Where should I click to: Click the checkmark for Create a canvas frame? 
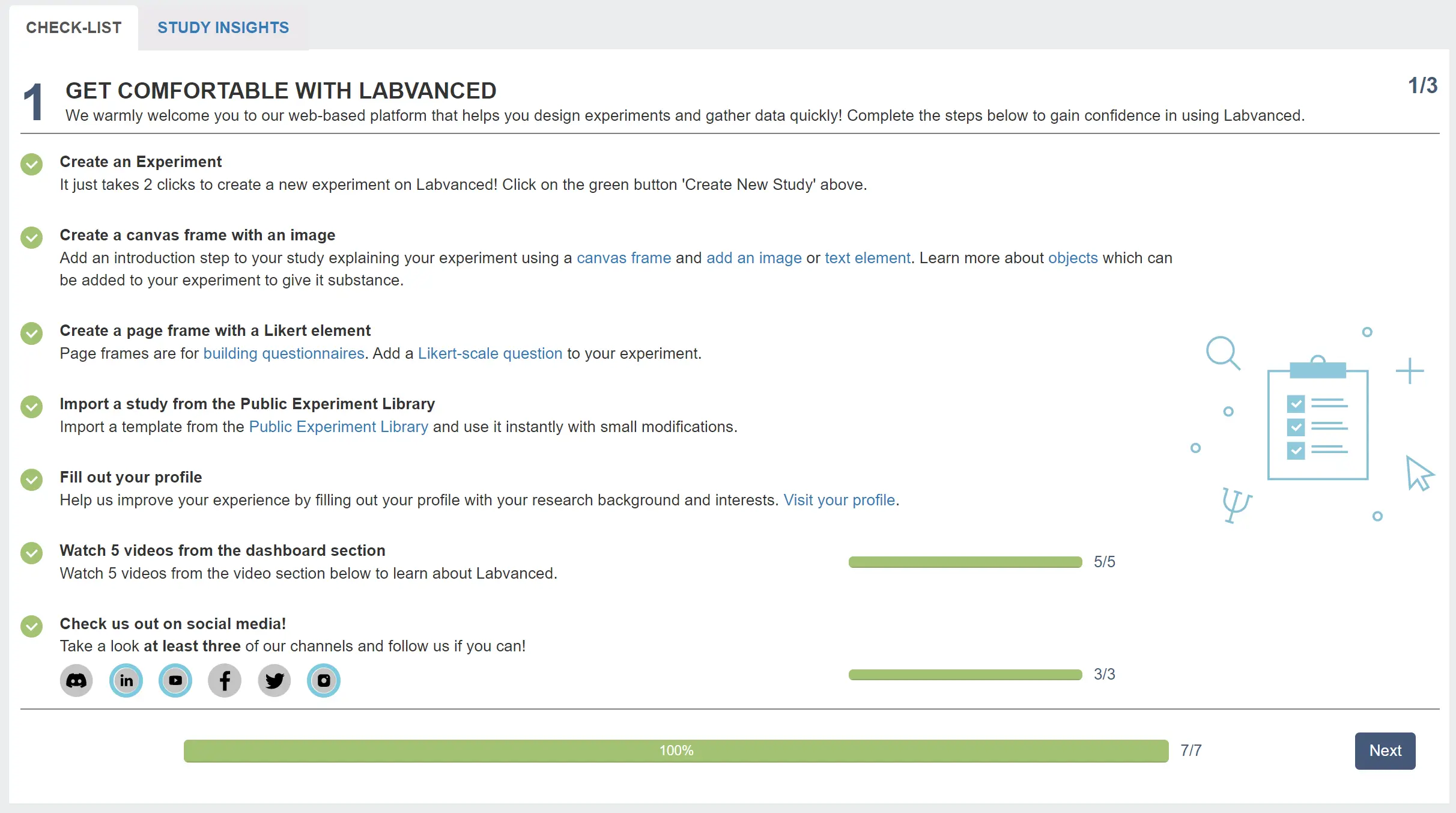31,237
